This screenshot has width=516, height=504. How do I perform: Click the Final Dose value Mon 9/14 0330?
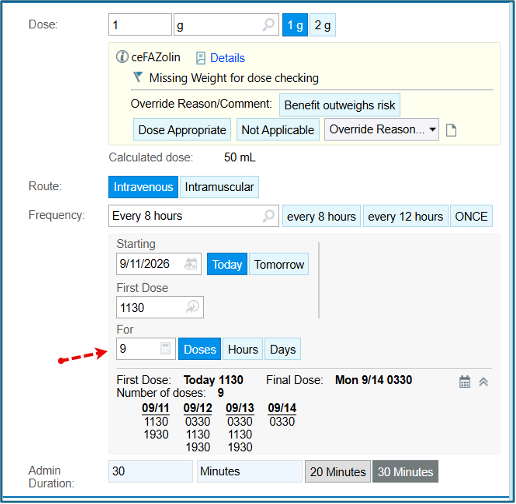pyautogui.click(x=374, y=380)
